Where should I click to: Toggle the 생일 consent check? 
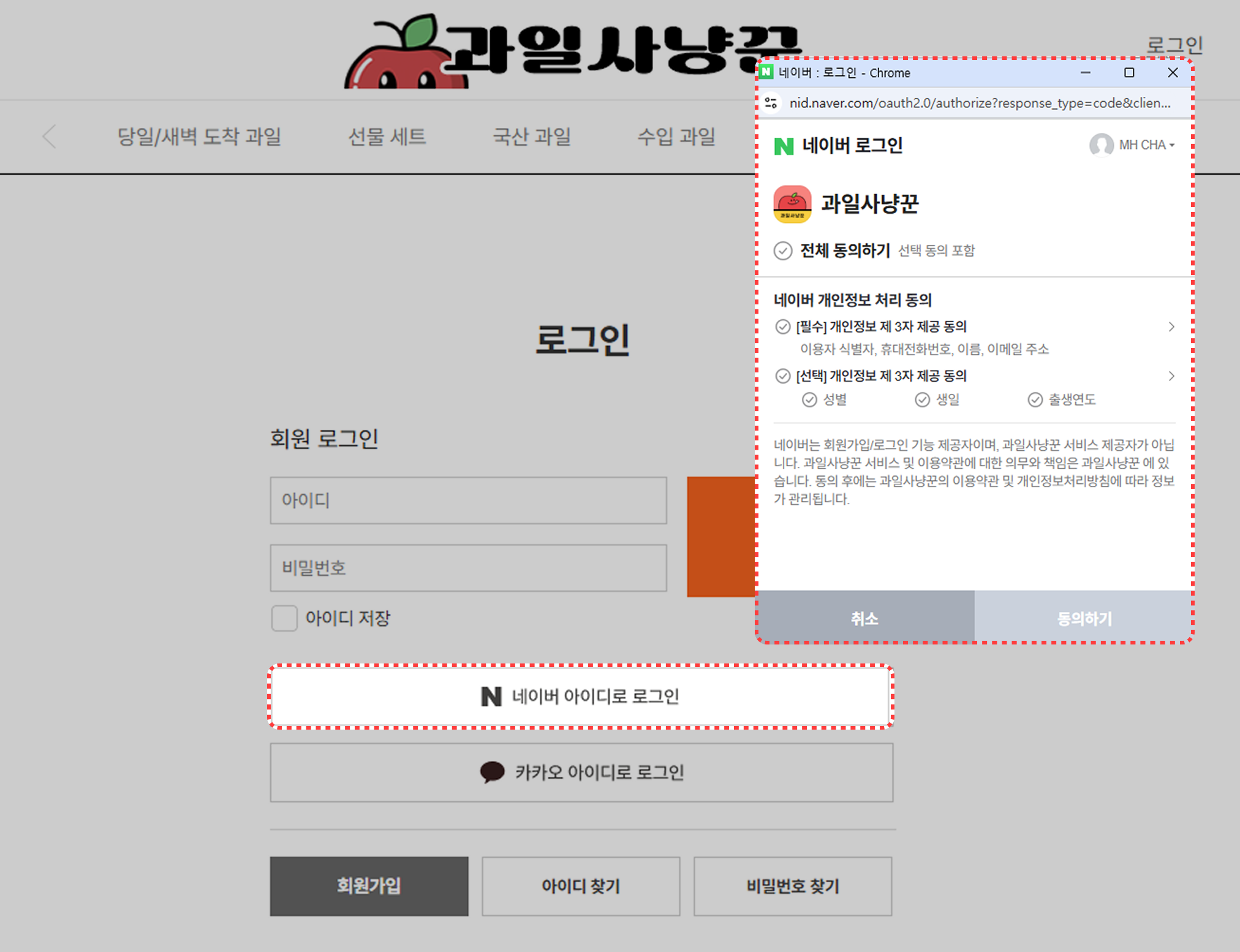[x=922, y=400]
